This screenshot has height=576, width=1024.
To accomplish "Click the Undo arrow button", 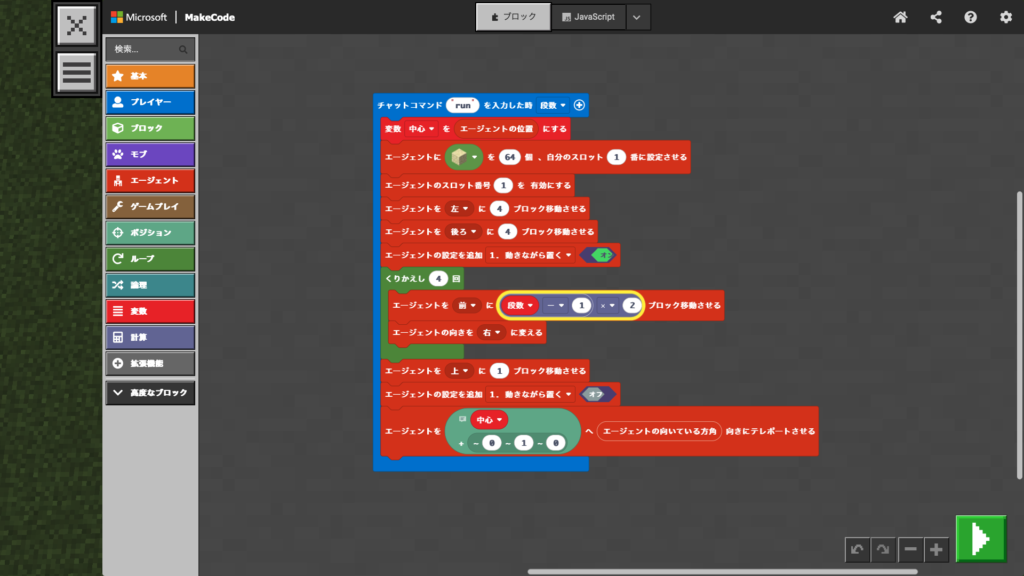I will [856, 549].
